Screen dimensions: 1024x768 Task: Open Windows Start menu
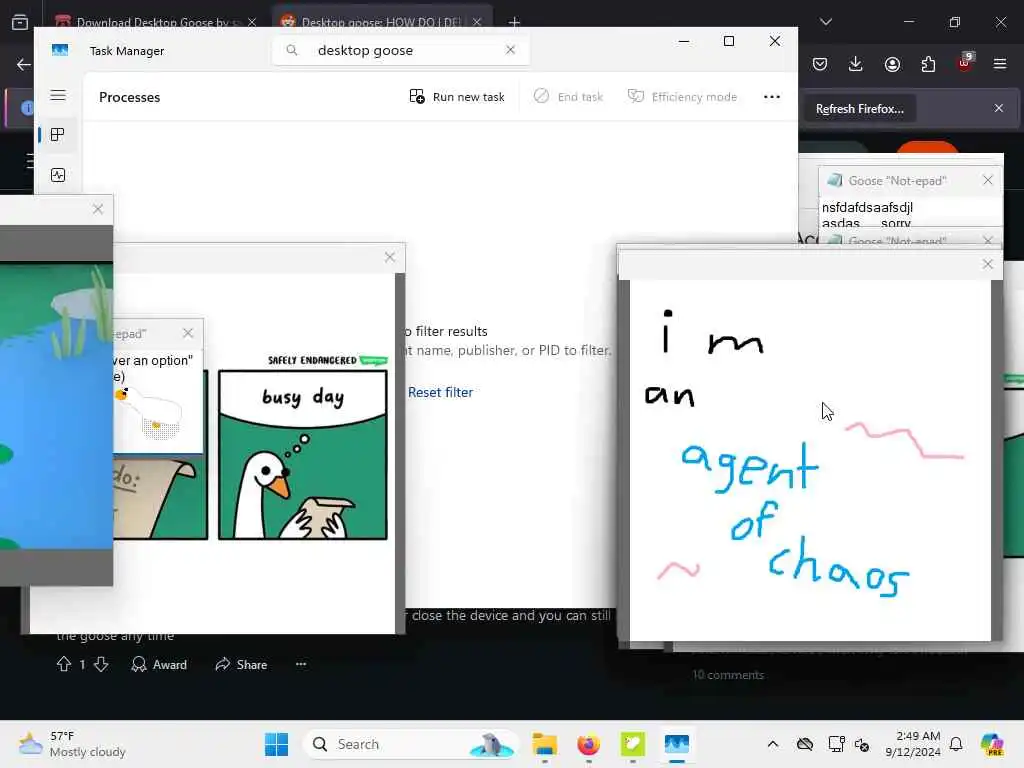coord(276,744)
